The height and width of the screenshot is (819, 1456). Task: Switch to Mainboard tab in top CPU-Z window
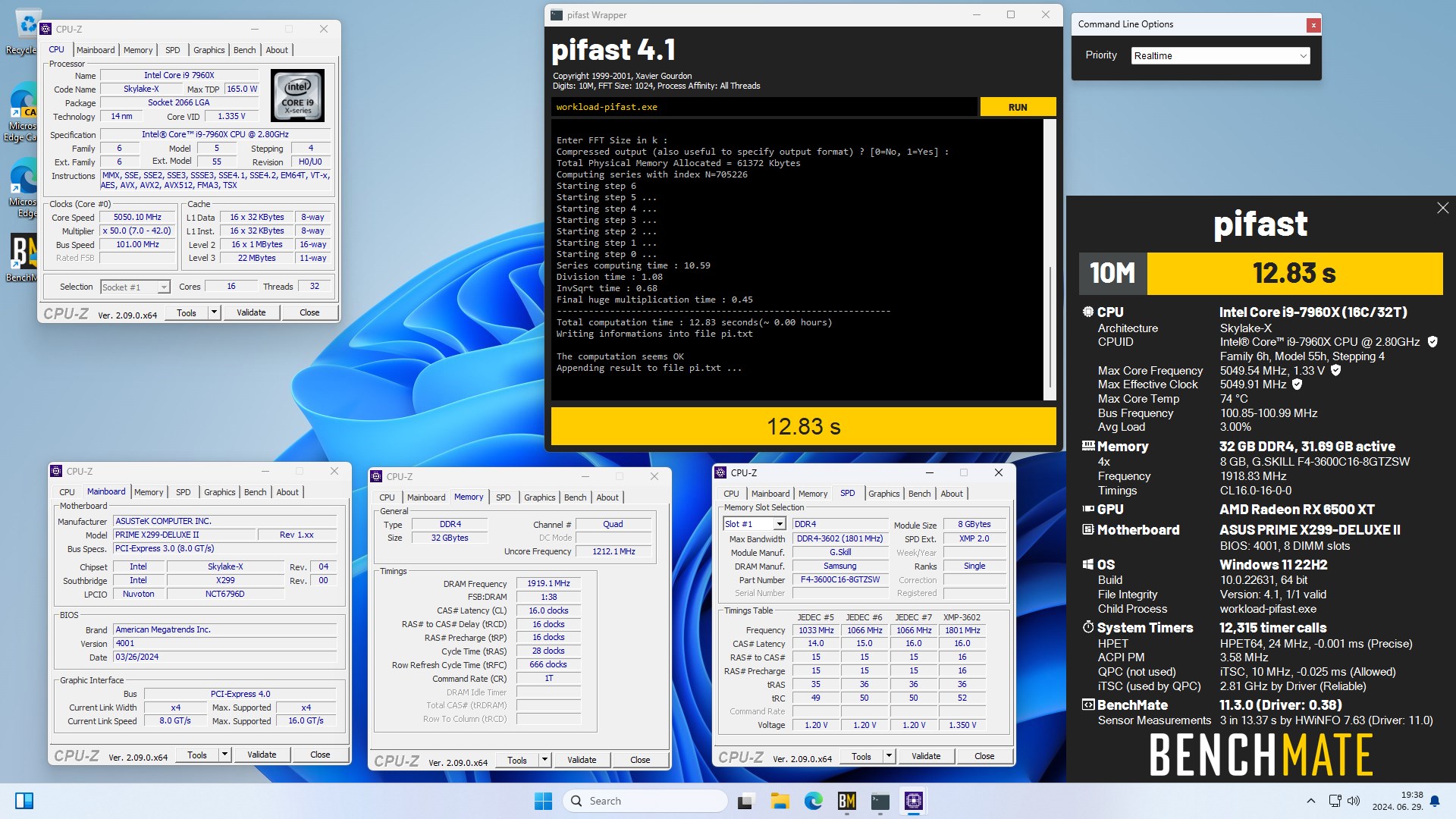point(96,50)
